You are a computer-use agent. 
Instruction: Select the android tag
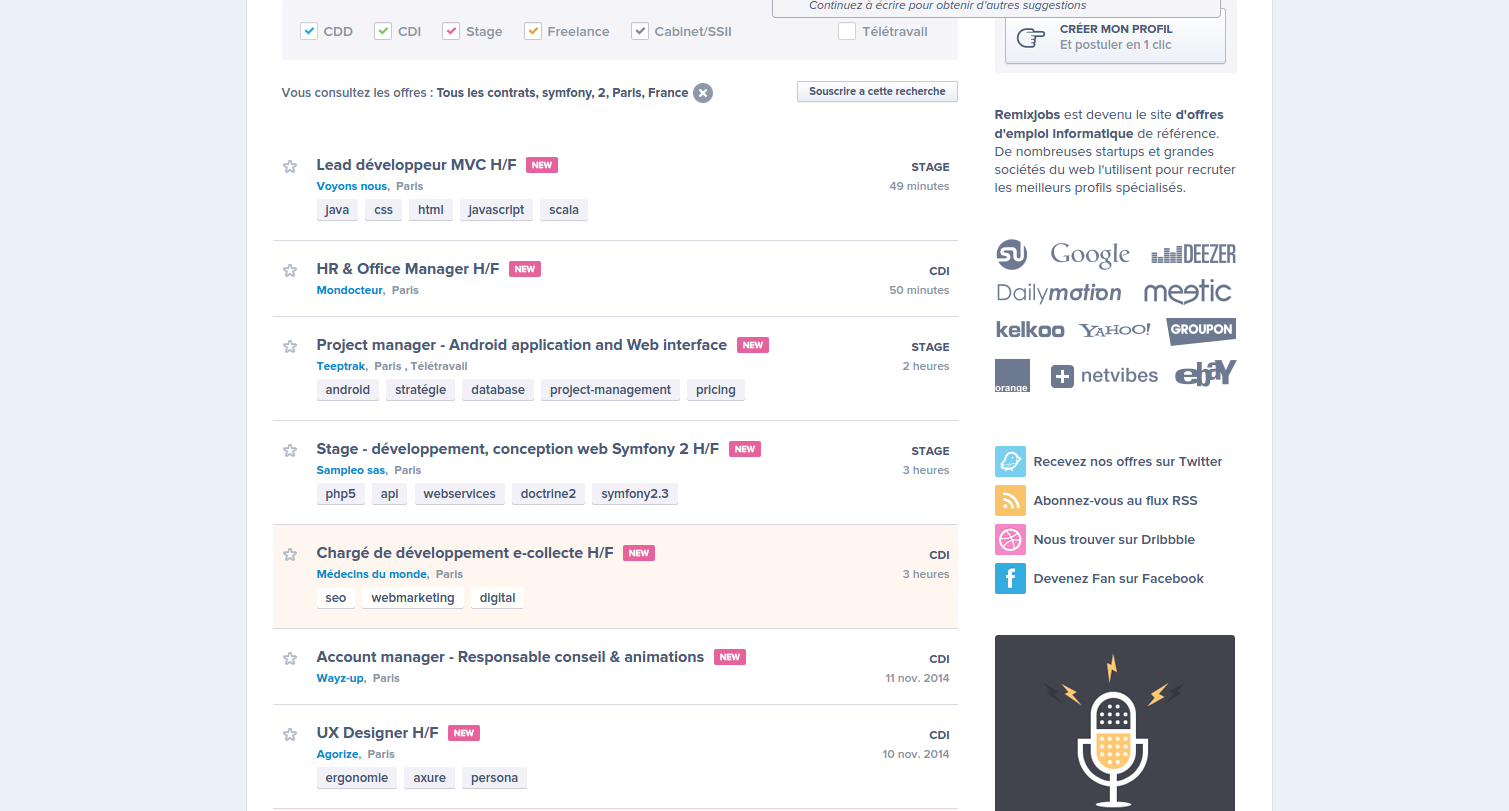coord(348,390)
